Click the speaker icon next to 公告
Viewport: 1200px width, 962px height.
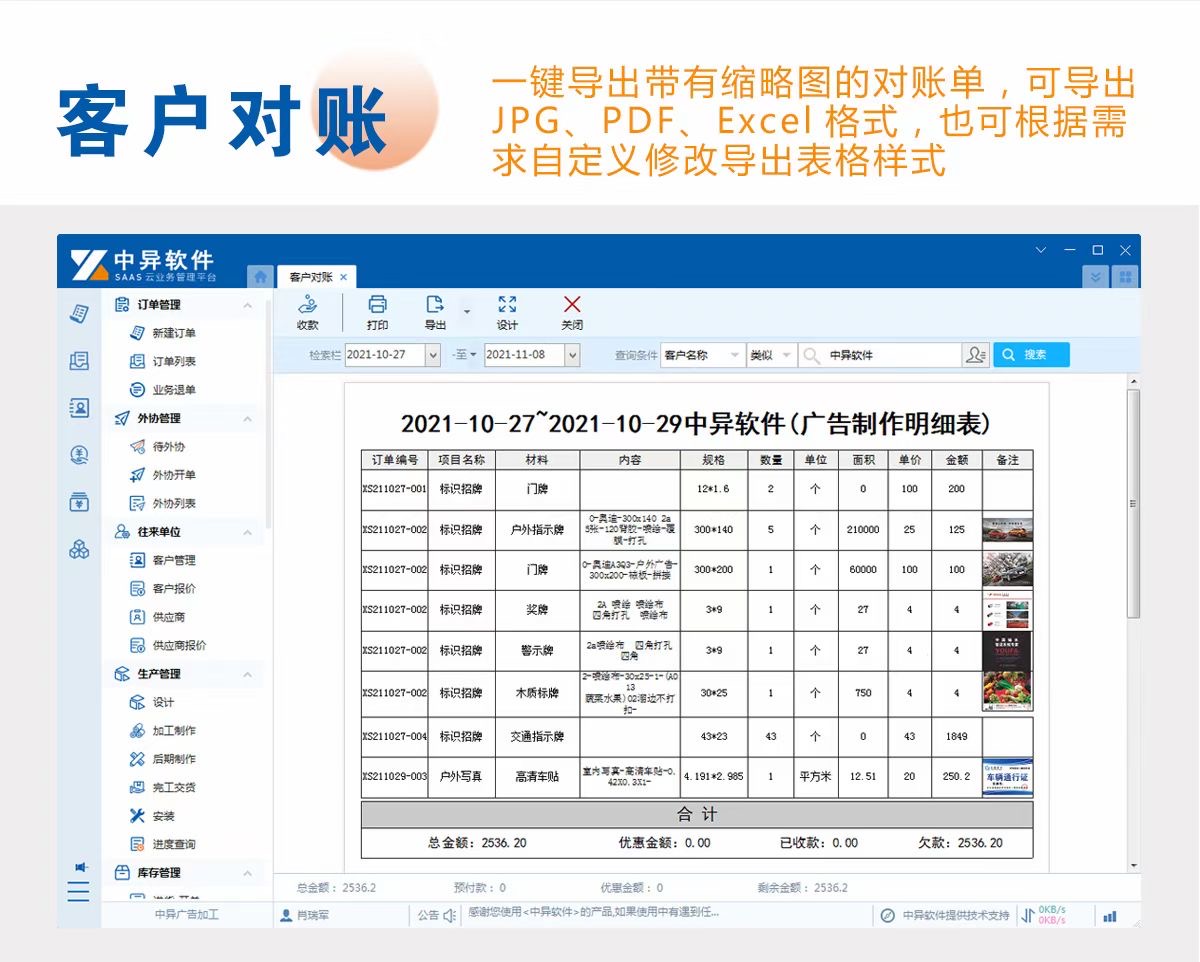[450, 915]
